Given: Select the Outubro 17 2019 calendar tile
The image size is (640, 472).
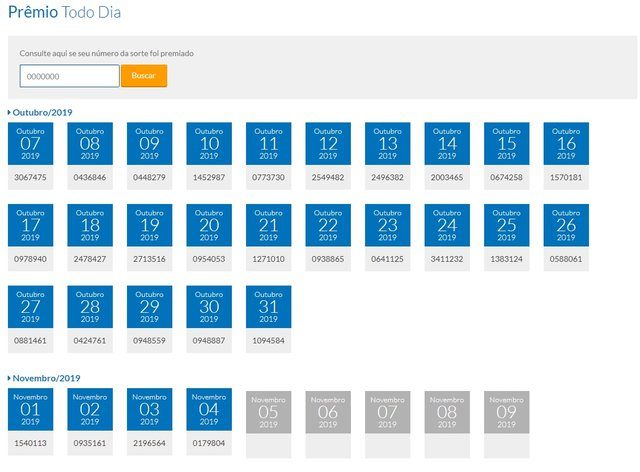Looking at the screenshot, I should (x=30, y=226).
